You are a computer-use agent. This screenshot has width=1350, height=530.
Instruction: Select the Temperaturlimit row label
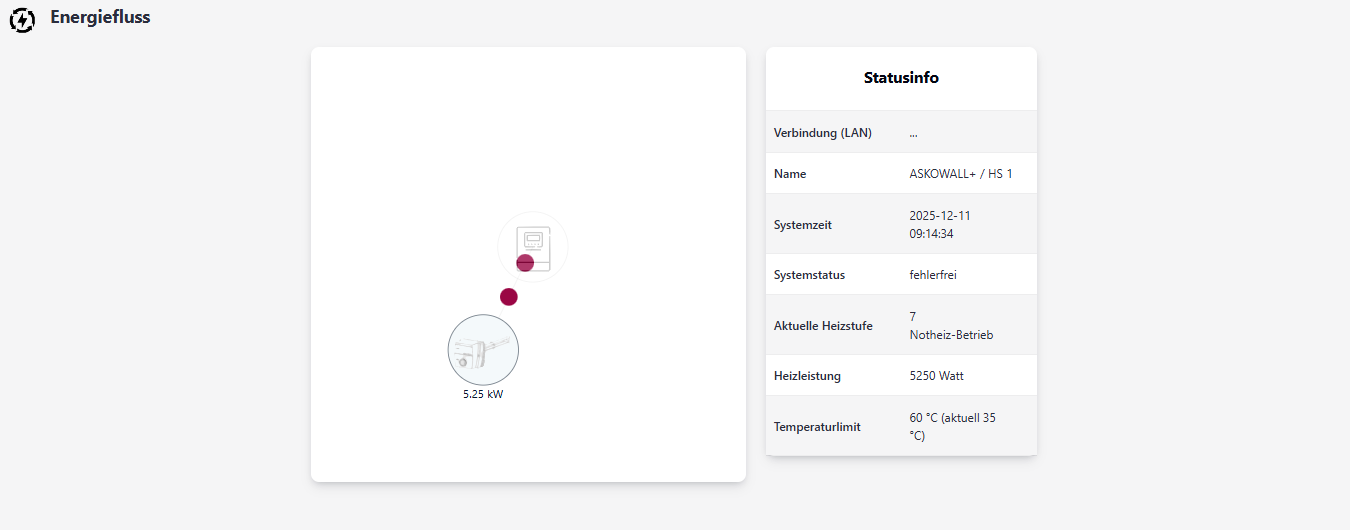(816, 427)
